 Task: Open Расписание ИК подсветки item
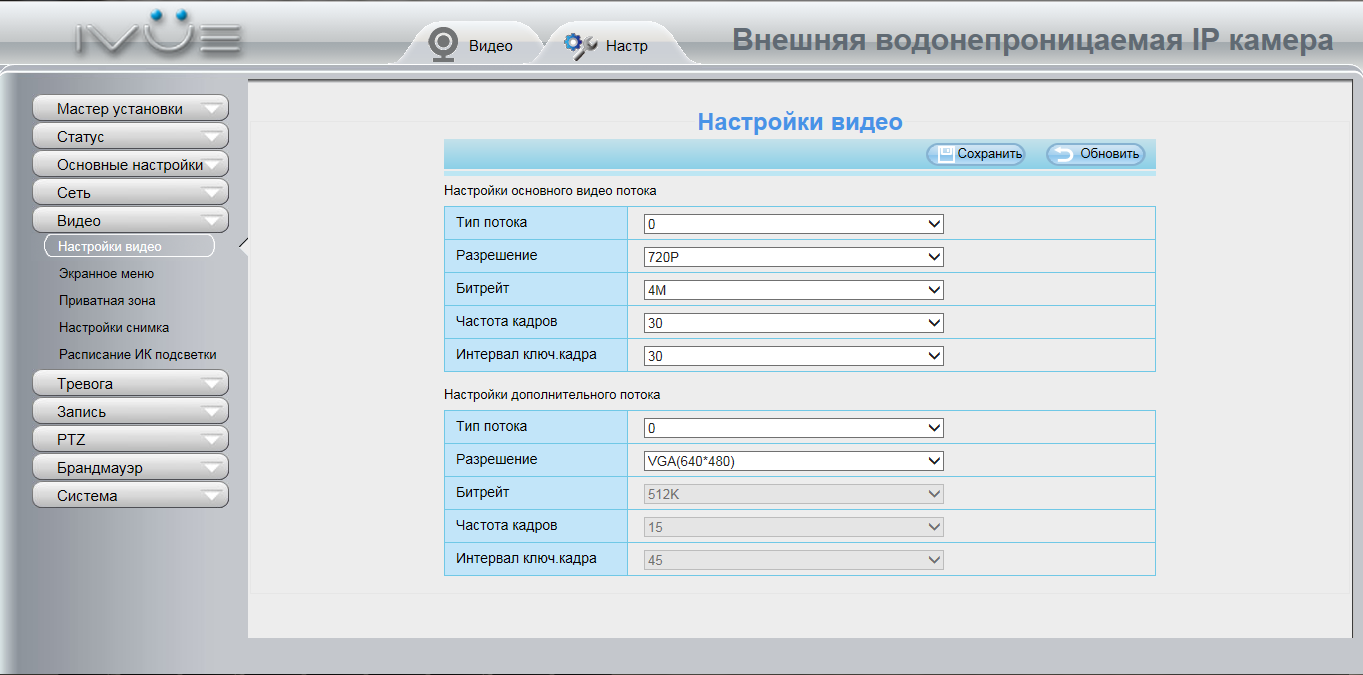(x=137, y=354)
